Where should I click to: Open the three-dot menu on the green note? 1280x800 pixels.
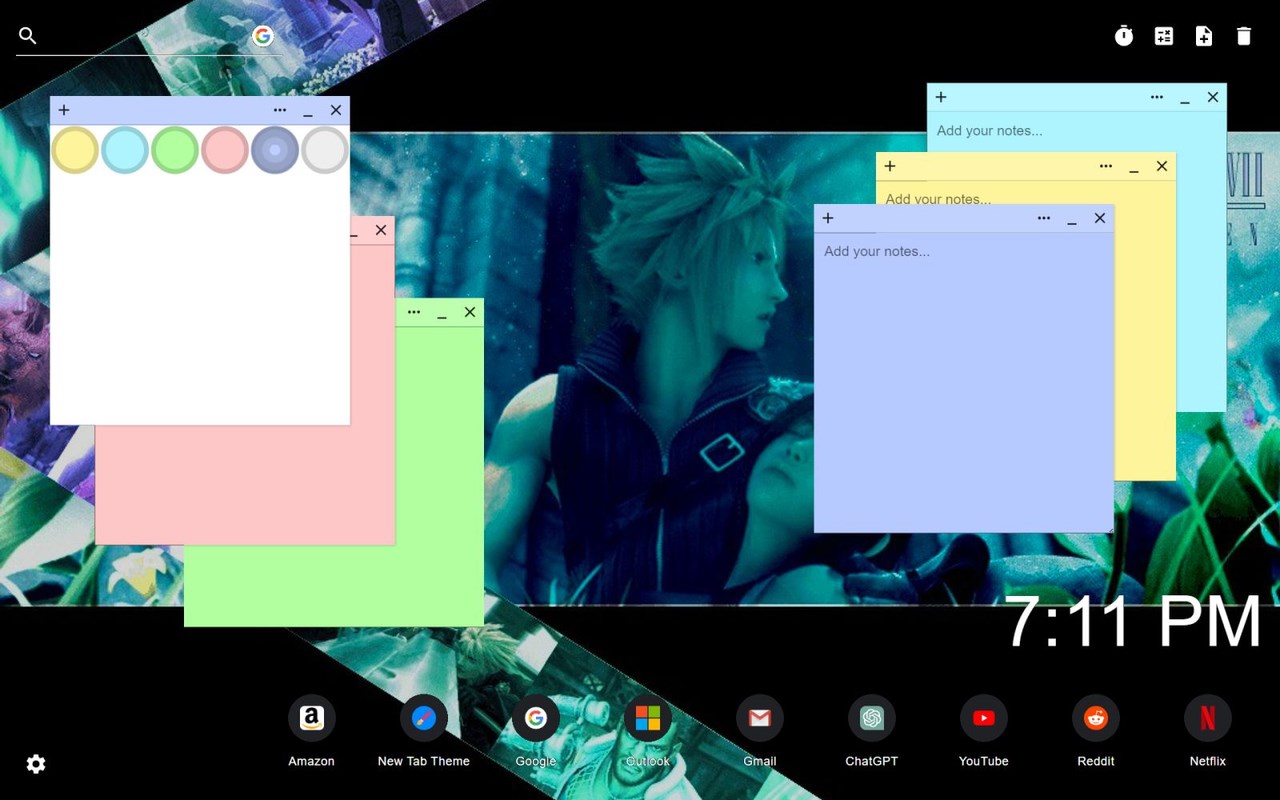(414, 312)
